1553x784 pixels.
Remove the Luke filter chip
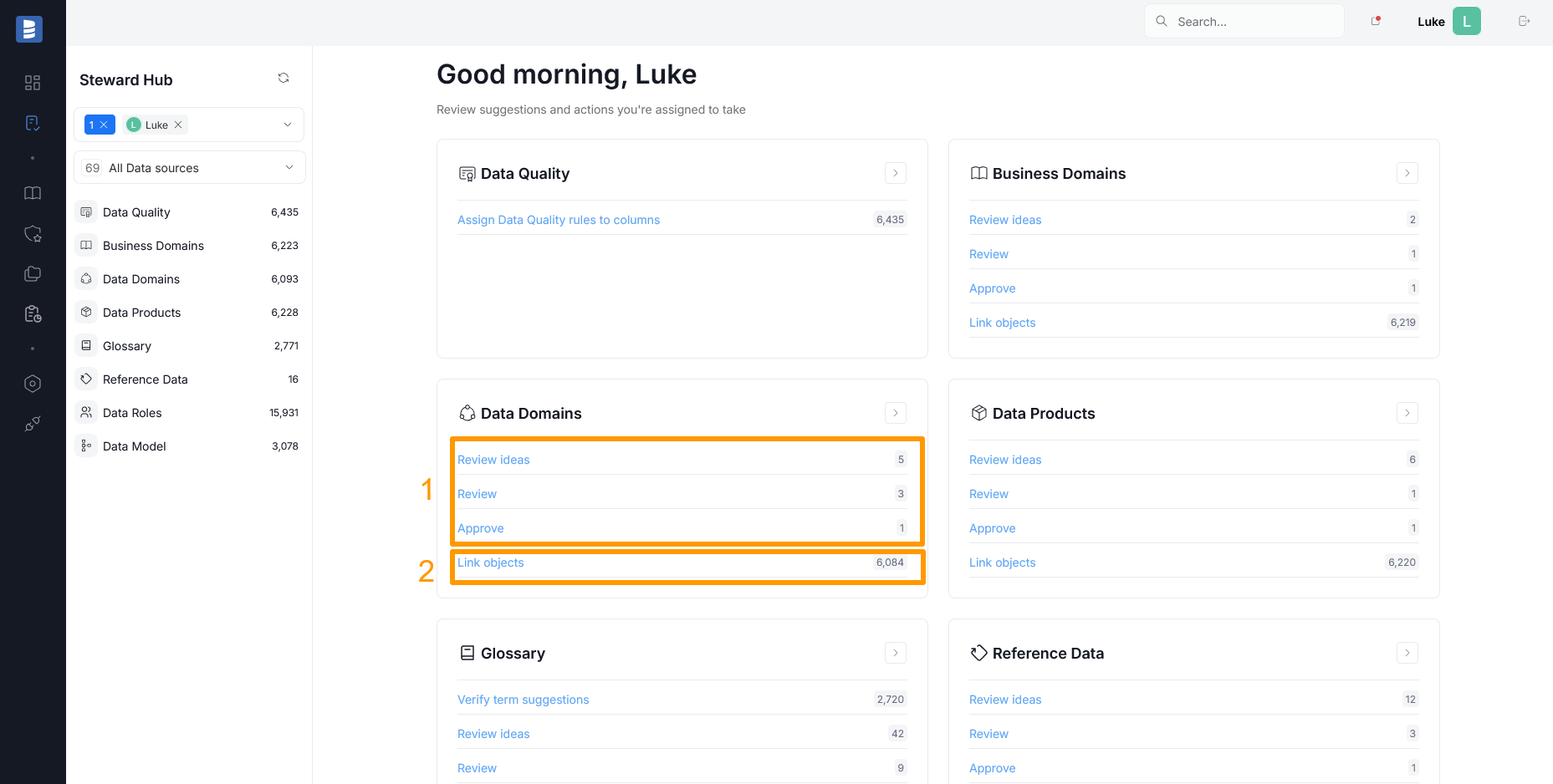(x=178, y=125)
